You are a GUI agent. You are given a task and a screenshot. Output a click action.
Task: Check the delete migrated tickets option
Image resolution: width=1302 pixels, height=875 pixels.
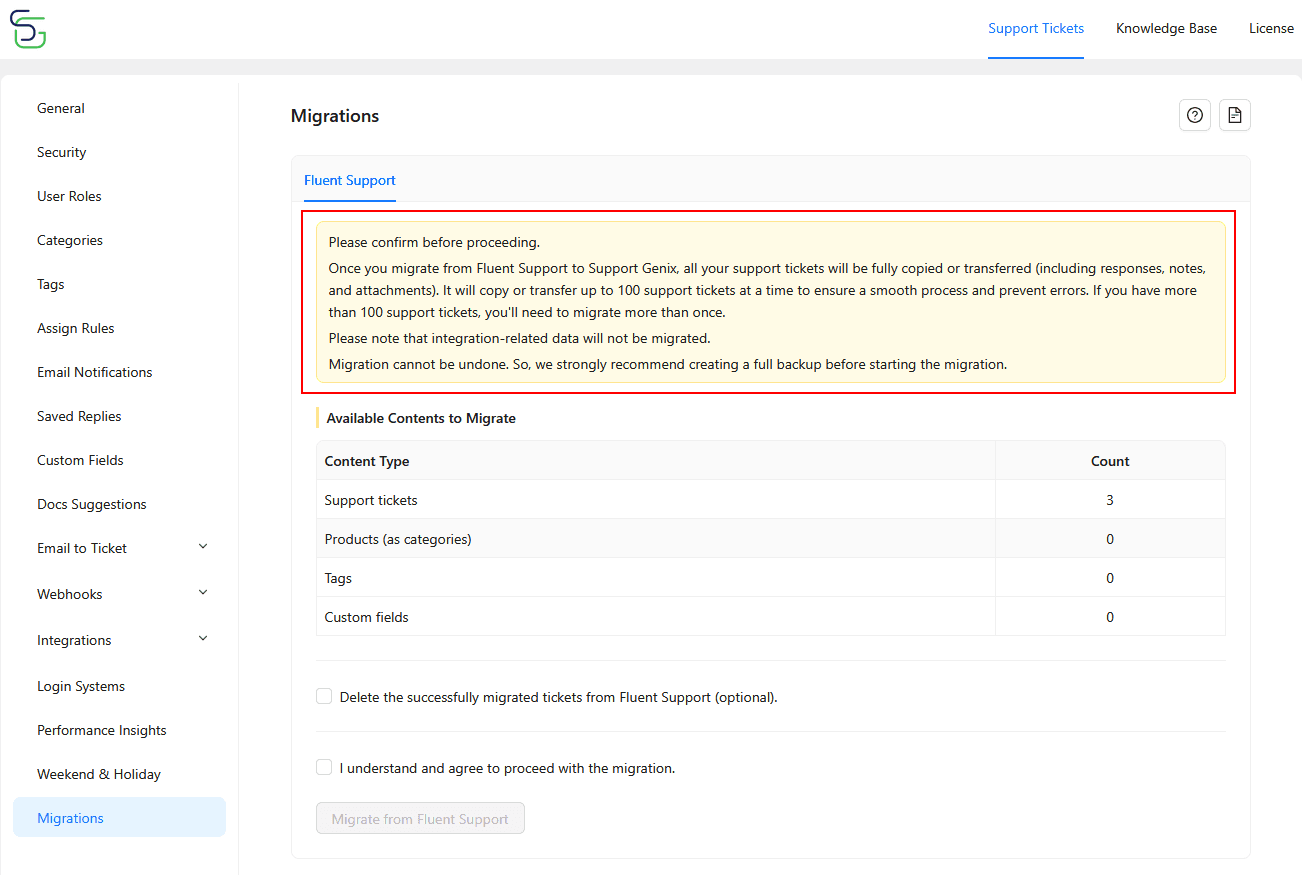(x=324, y=696)
